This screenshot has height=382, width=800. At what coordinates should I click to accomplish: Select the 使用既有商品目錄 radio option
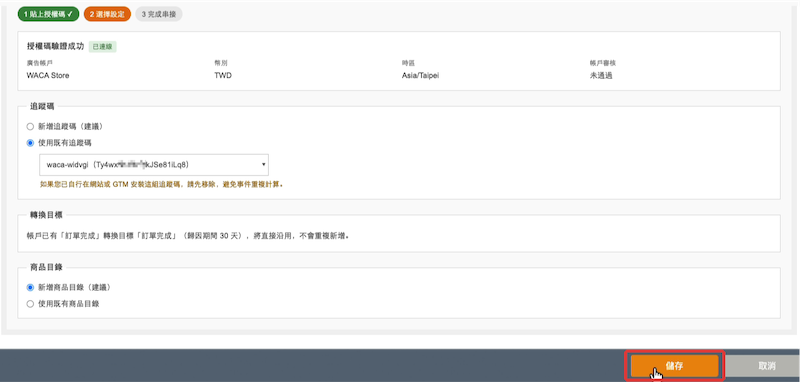pos(30,303)
